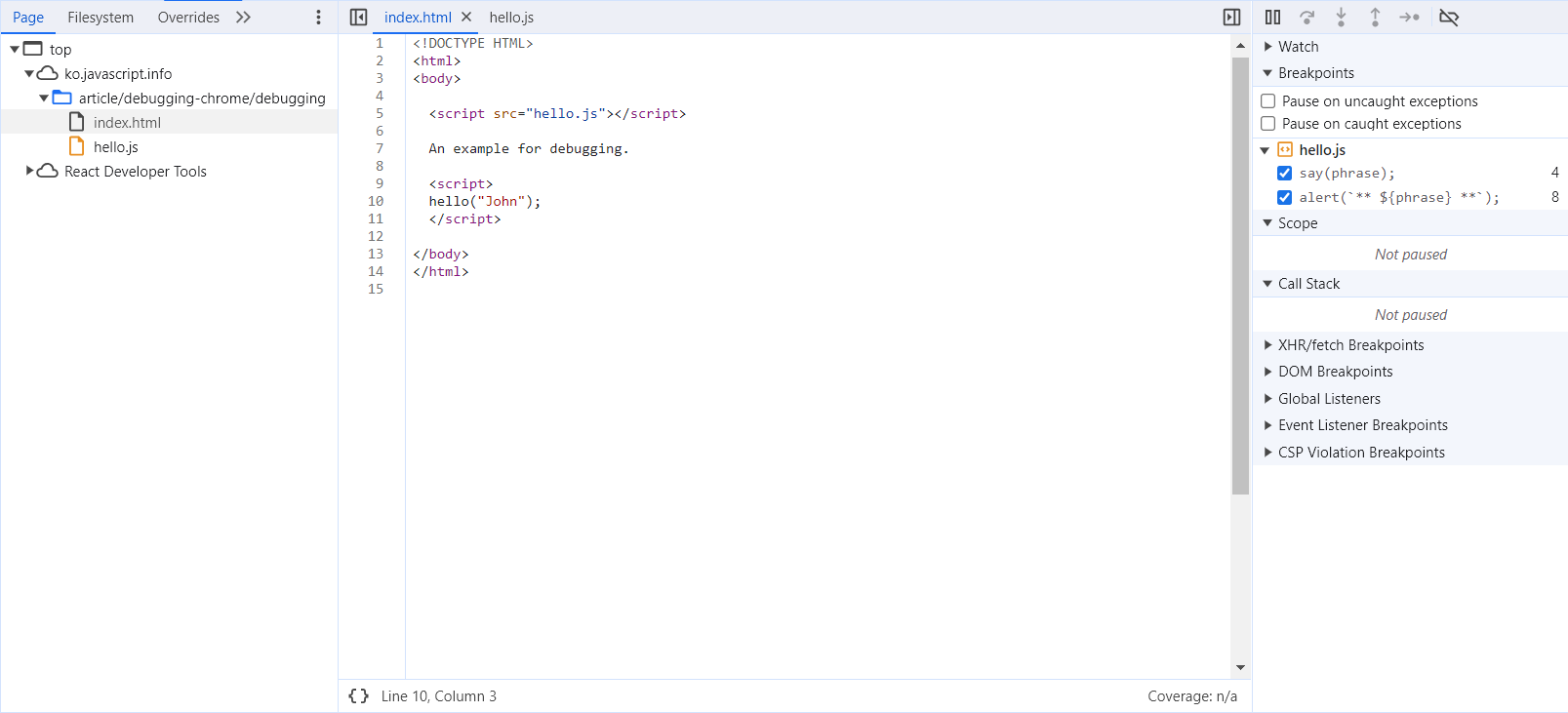Collapse the hello.js breakpoint group arrow
1568x713 pixels.
[1266, 150]
